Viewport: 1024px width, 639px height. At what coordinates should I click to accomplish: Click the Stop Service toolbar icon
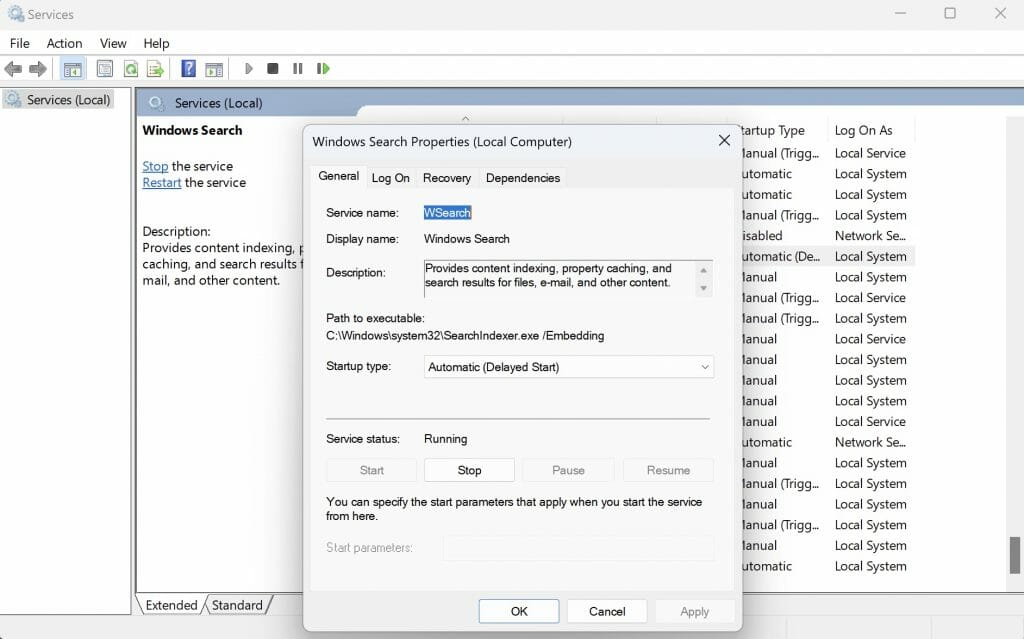click(271, 68)
